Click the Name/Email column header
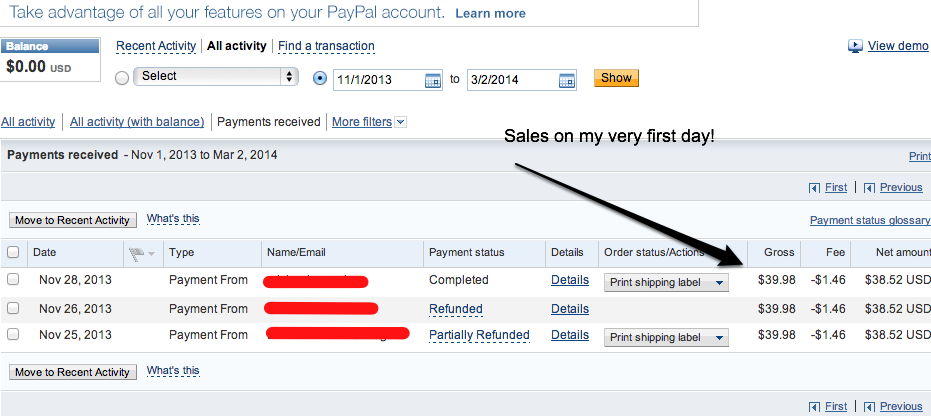The width and height of the screenshot is (931, 416). coord(296,252)
